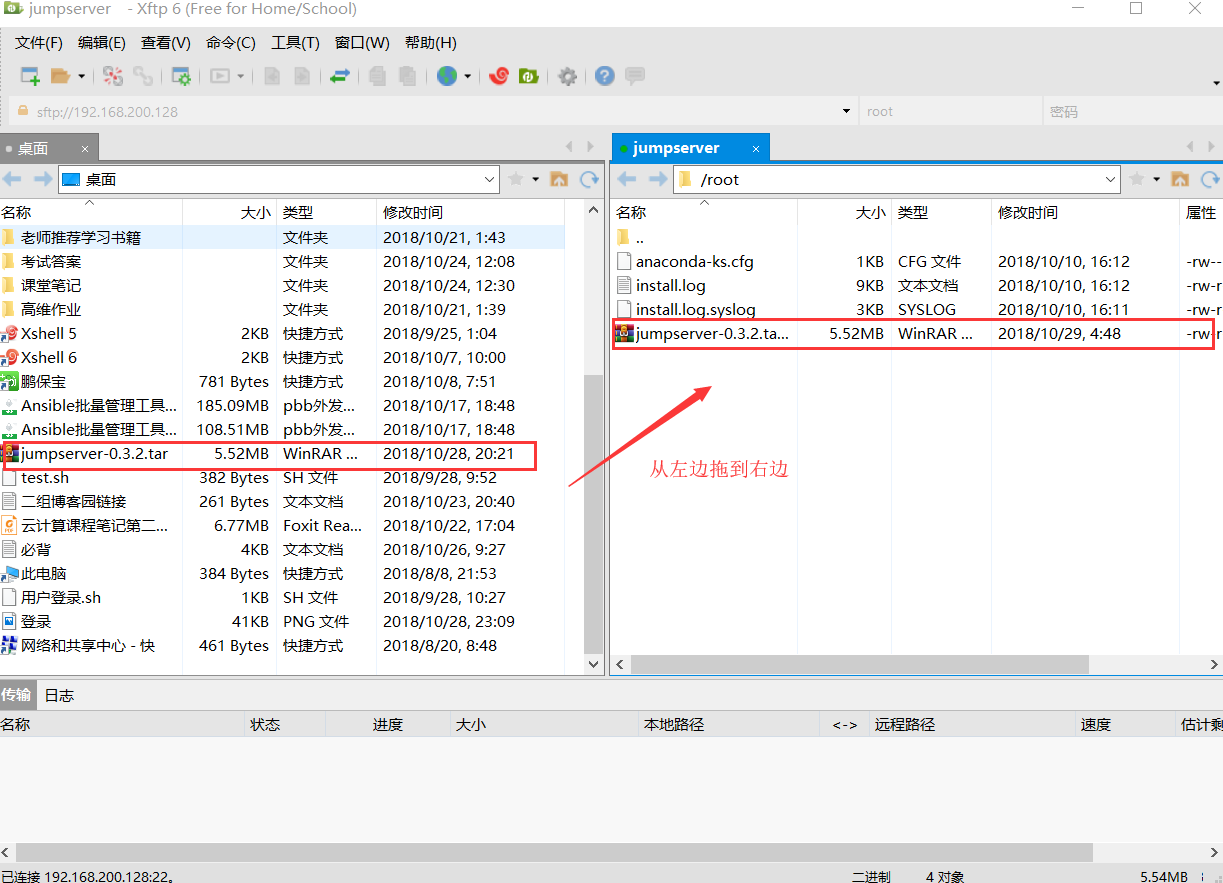The height and width of the screenshot is (883, 1223).
Task: Open the 工具(T) menu
Action: click(x=295, y=43)
